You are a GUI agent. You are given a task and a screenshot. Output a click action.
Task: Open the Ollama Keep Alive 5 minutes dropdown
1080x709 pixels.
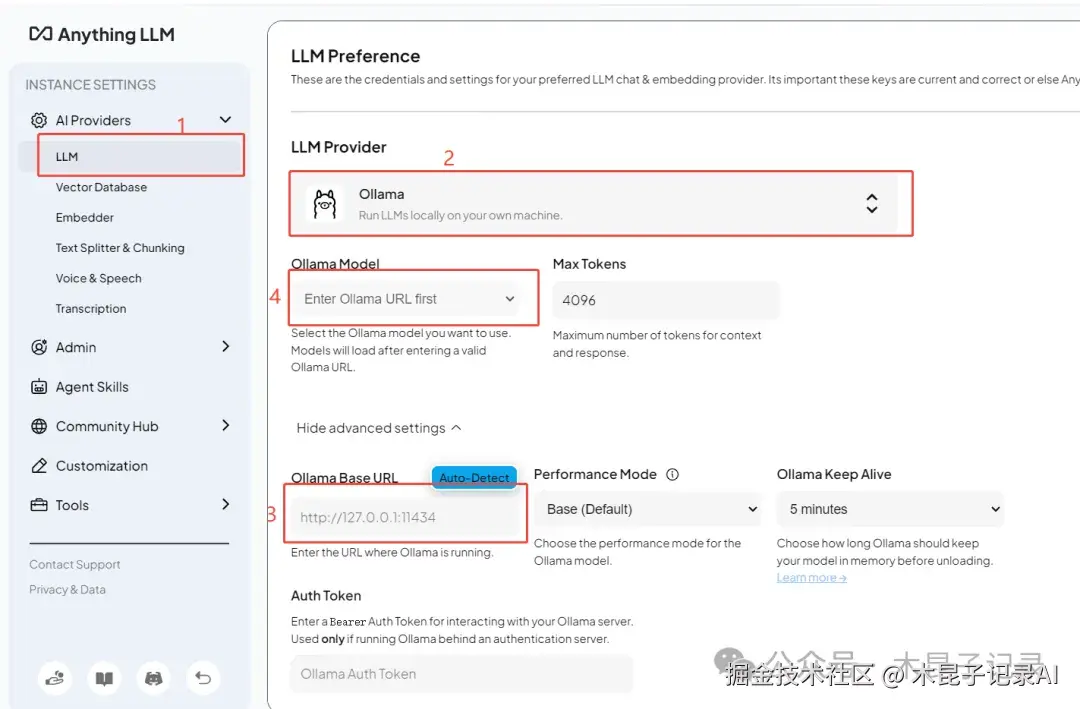(890, 509)
